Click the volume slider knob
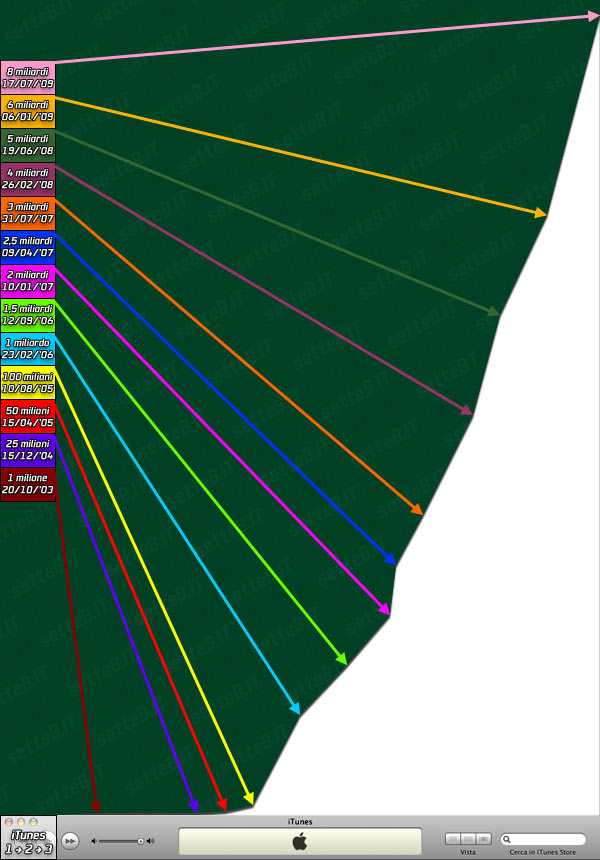The width and height of the screenshot is (600, 860). [140, 841]
